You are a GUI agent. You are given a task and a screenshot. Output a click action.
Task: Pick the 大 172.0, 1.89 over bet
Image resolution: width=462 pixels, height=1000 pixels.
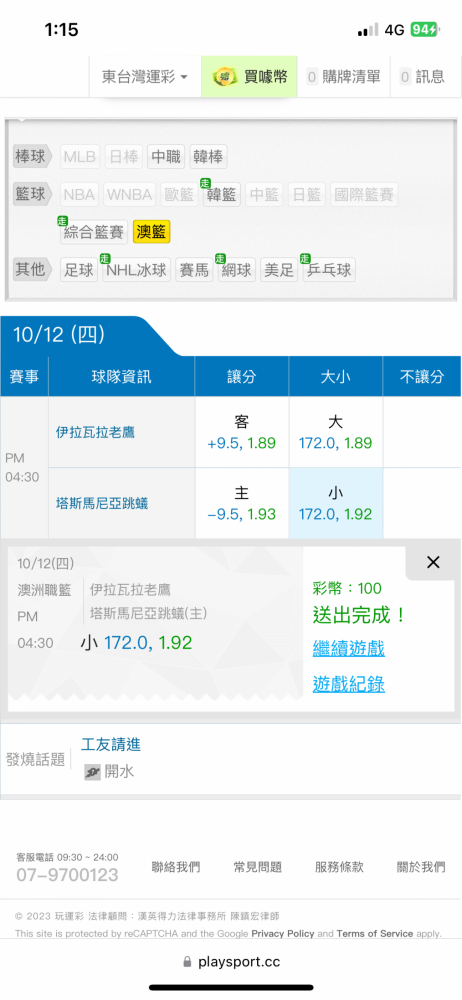(x=336, y=433)
